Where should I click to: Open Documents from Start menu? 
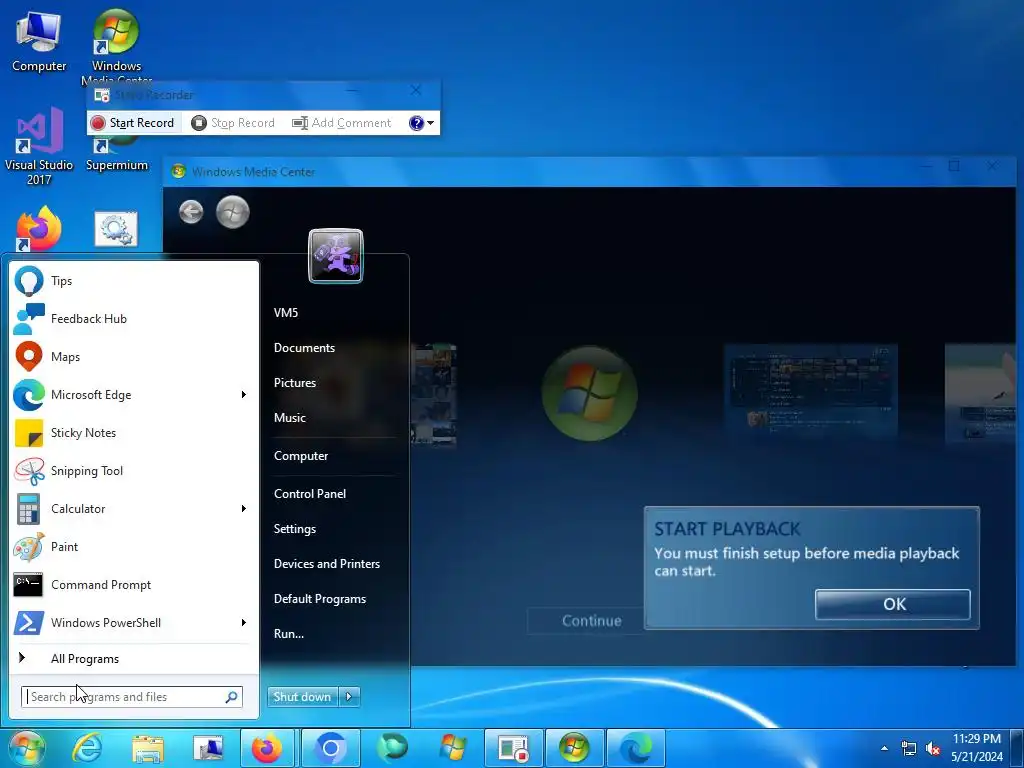(x=304, y=348)
